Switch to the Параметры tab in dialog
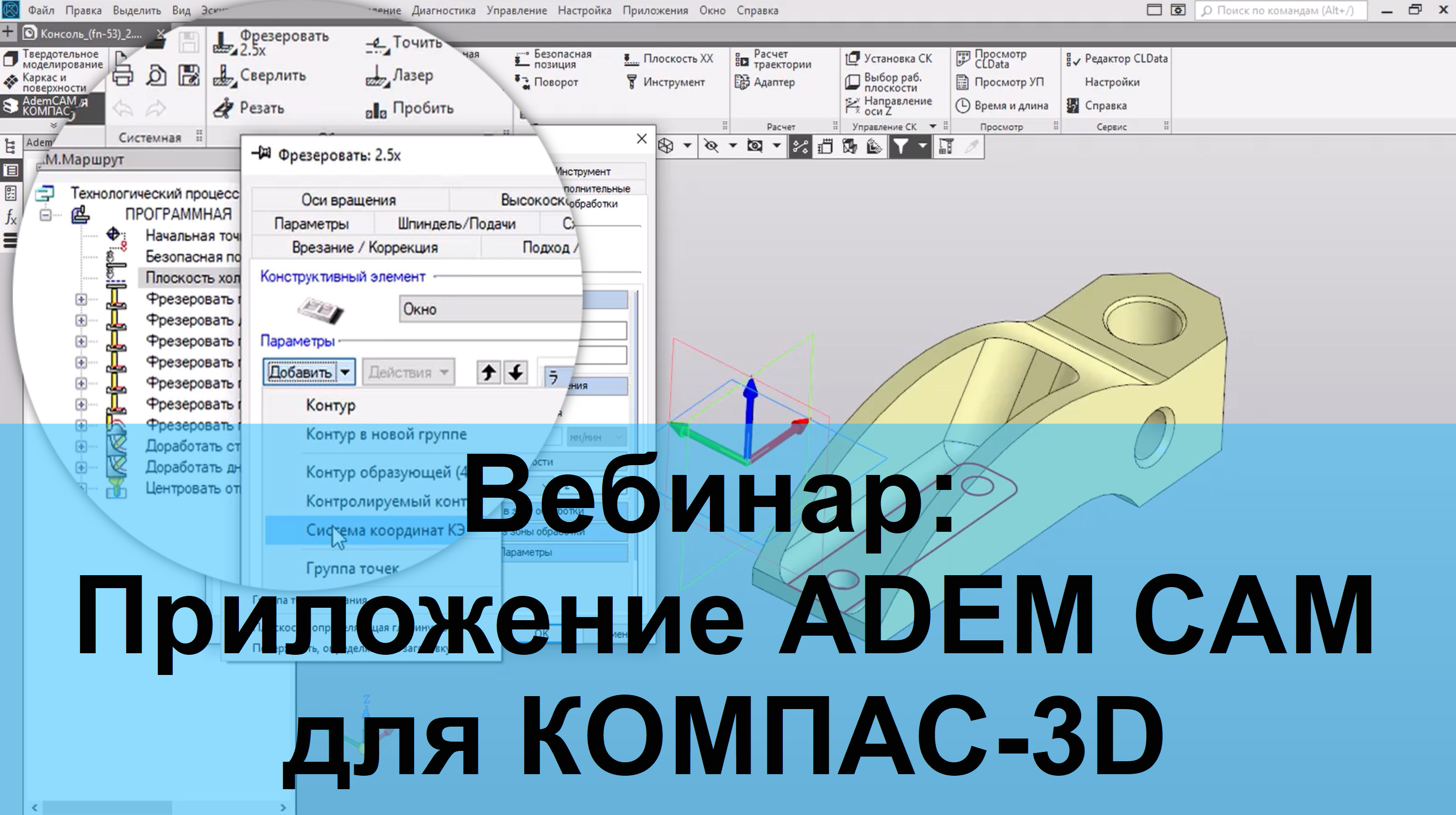 pyautogui.click(x=311, y=224)
